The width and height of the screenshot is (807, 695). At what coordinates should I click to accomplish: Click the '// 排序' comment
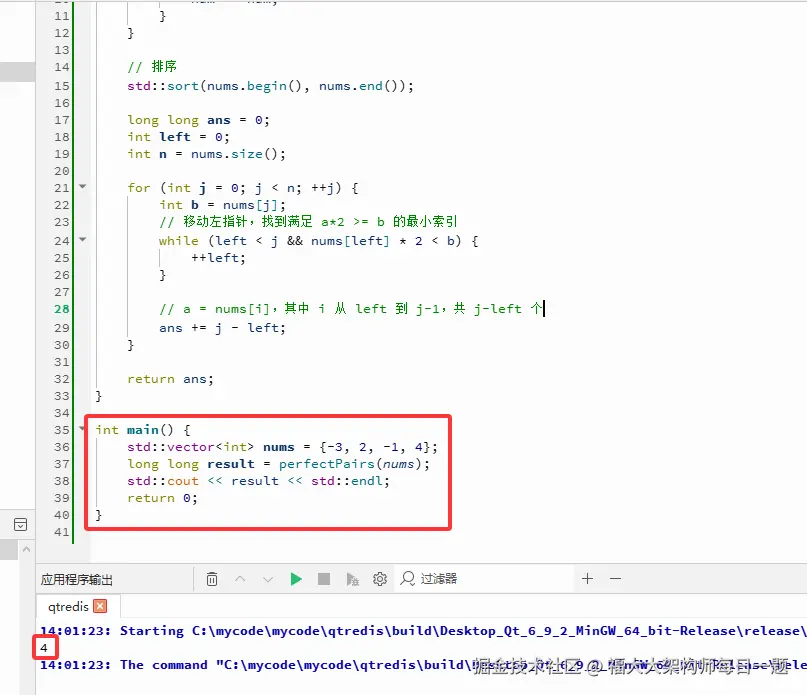[152, 66]
